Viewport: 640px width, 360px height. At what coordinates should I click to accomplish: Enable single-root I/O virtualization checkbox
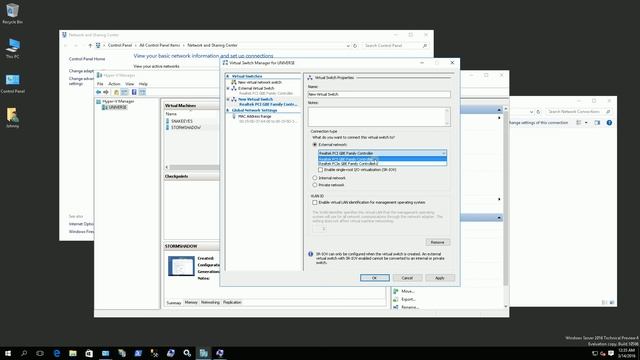[320, 170]
